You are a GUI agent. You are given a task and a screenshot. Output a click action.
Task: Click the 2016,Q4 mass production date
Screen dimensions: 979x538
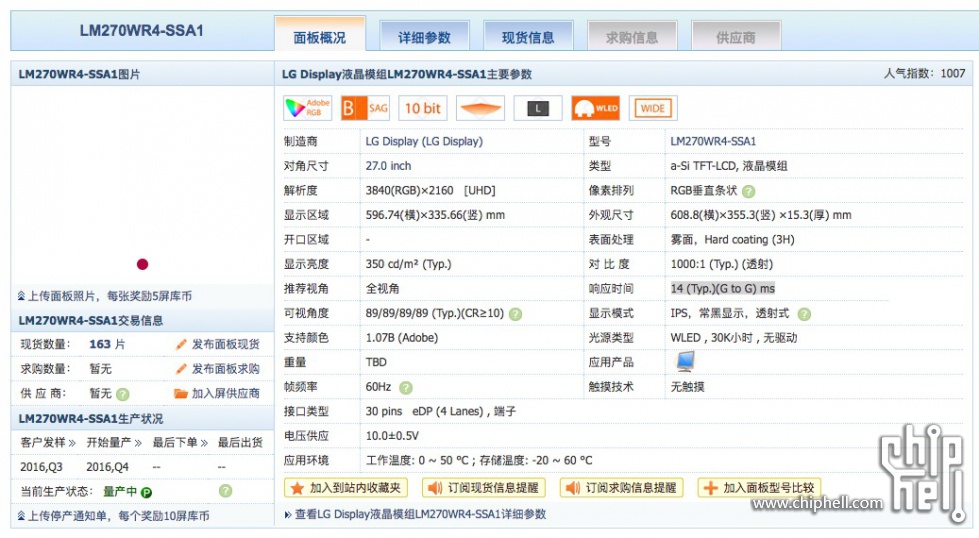(x=107, y=467)
